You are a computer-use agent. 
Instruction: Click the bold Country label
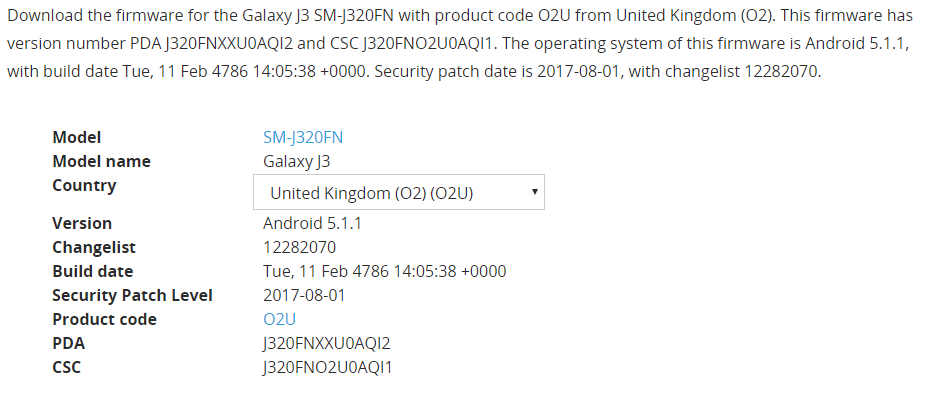[84, 185]
